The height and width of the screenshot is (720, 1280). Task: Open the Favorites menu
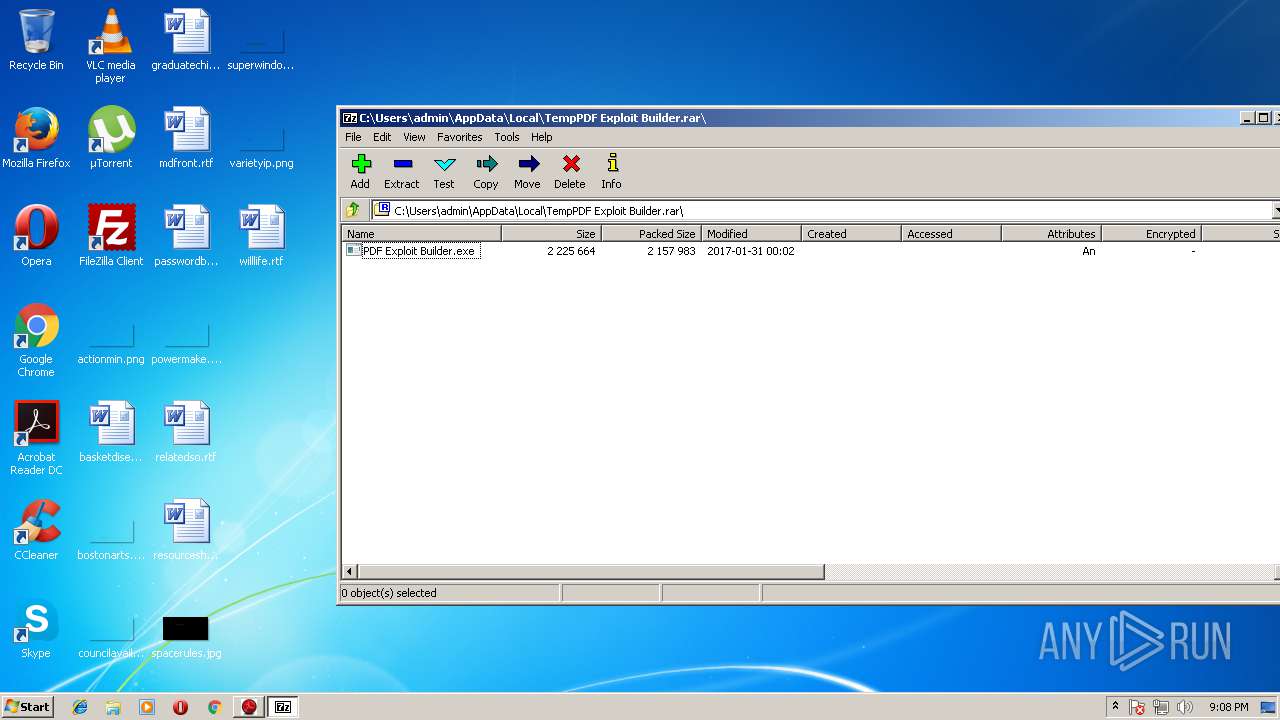click(459, 137)
